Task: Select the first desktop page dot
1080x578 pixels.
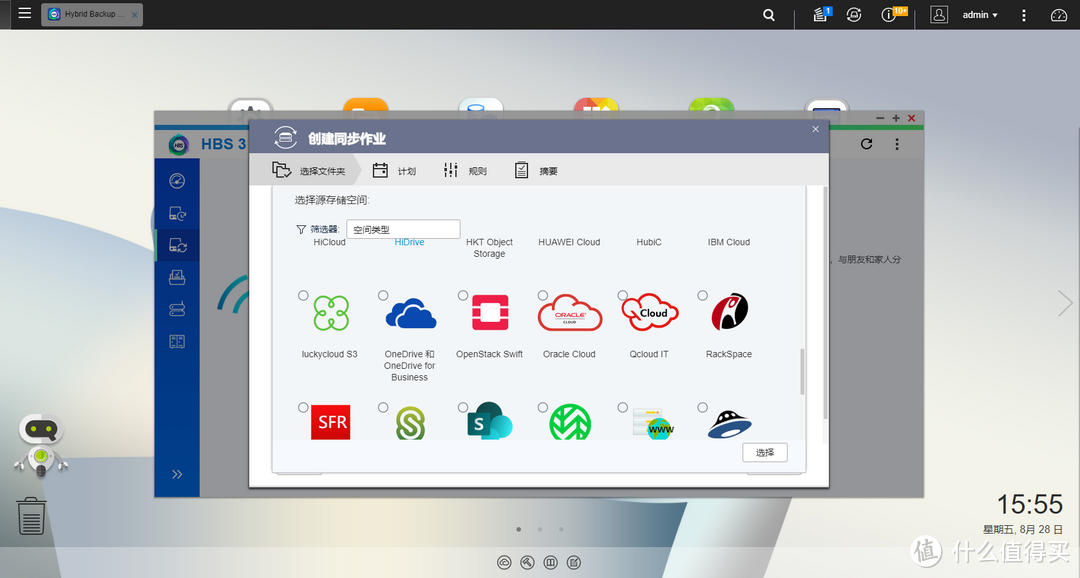Action: click(x=519, y=530)
